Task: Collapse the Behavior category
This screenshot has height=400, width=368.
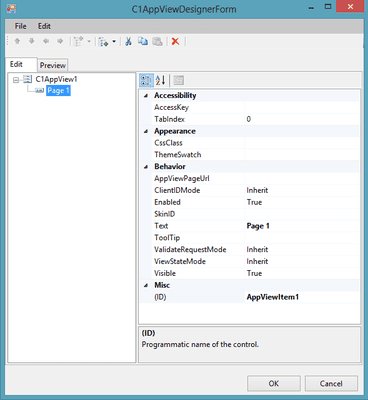Action: pos(146,167)
